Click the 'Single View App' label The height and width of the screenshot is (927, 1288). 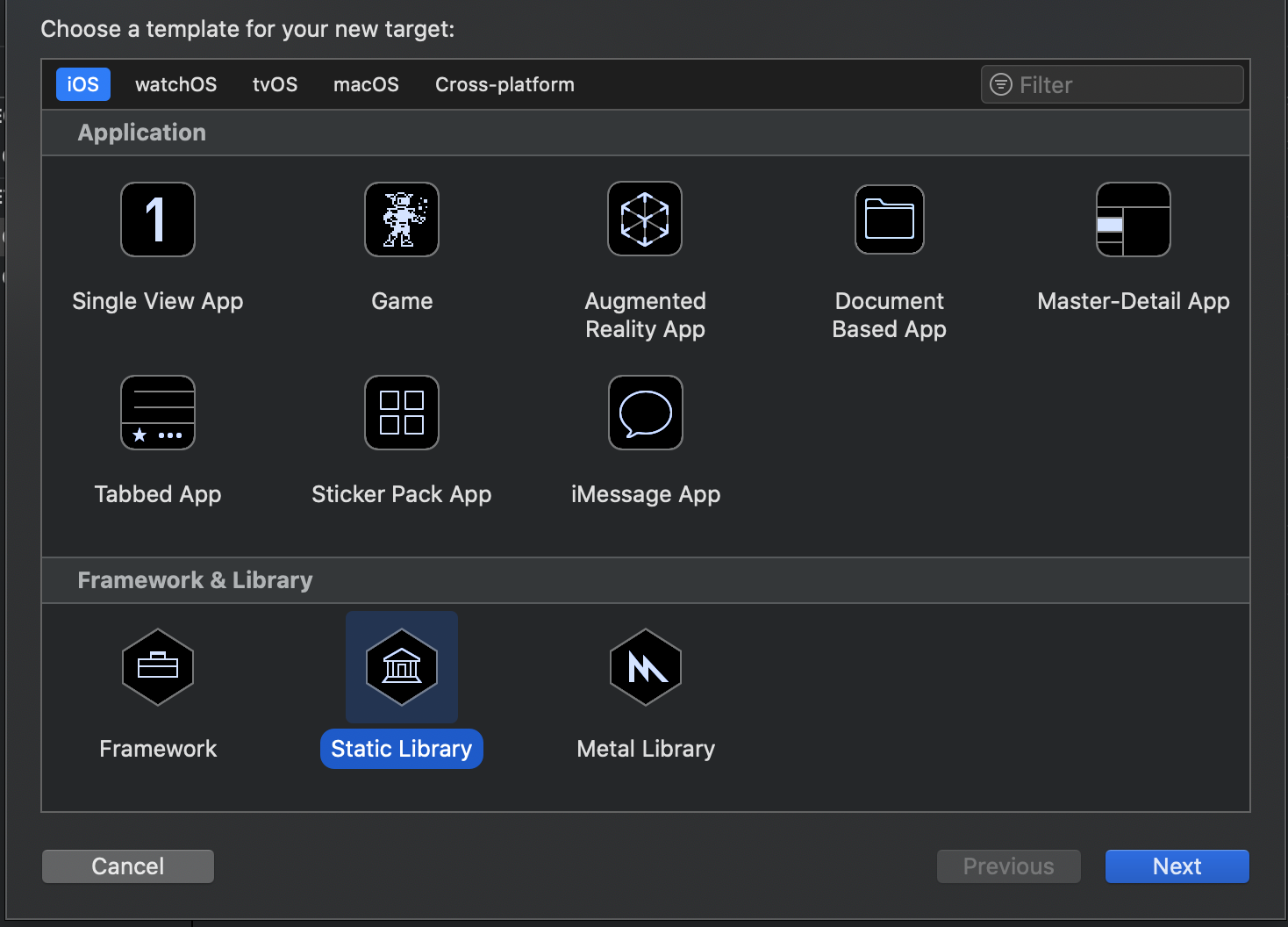click(x=158, y=301)
